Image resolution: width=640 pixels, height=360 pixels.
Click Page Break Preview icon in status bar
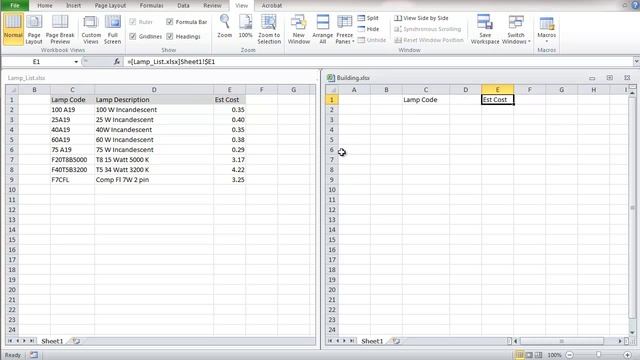539,355
